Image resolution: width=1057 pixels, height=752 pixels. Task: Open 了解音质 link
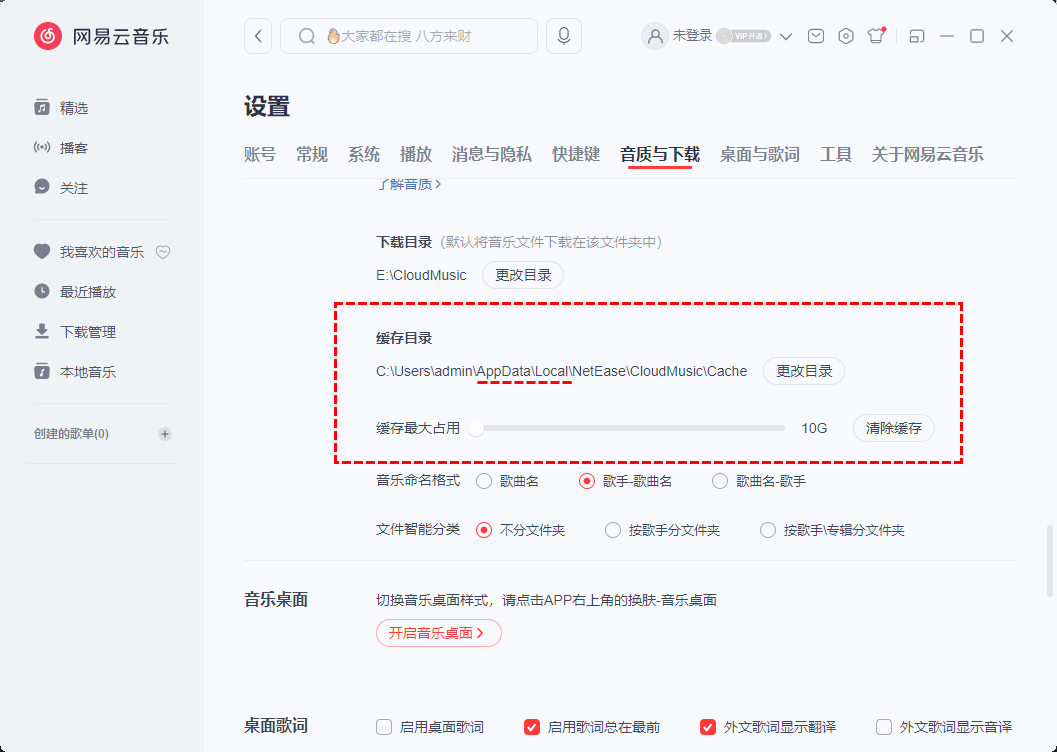[409, 184]
